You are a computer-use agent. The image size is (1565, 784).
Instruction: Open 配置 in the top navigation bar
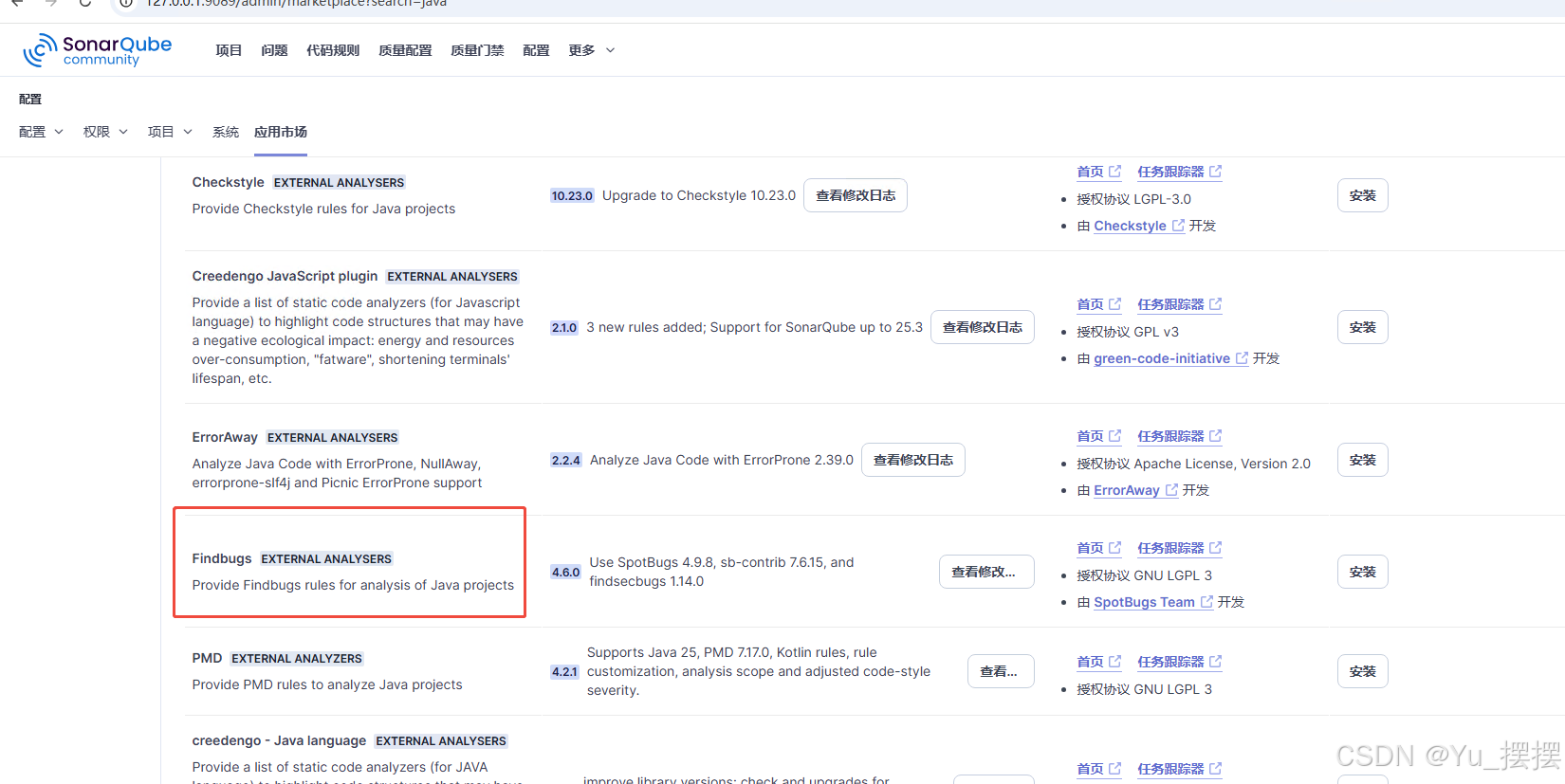(536, 50)
